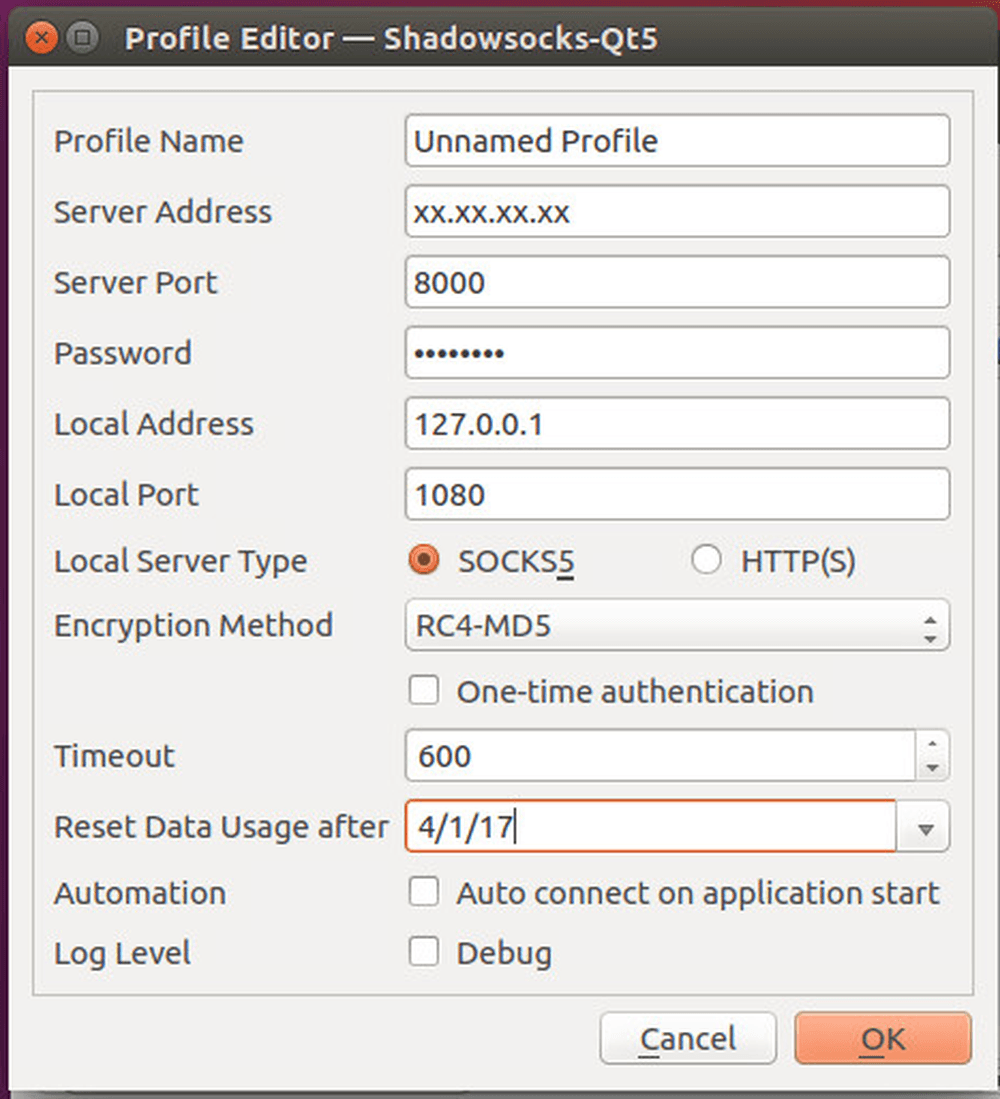This screenshot has width=1000, height=1099.
Task: Select the SOCKS5 radio button
Action: pos(424,562)
